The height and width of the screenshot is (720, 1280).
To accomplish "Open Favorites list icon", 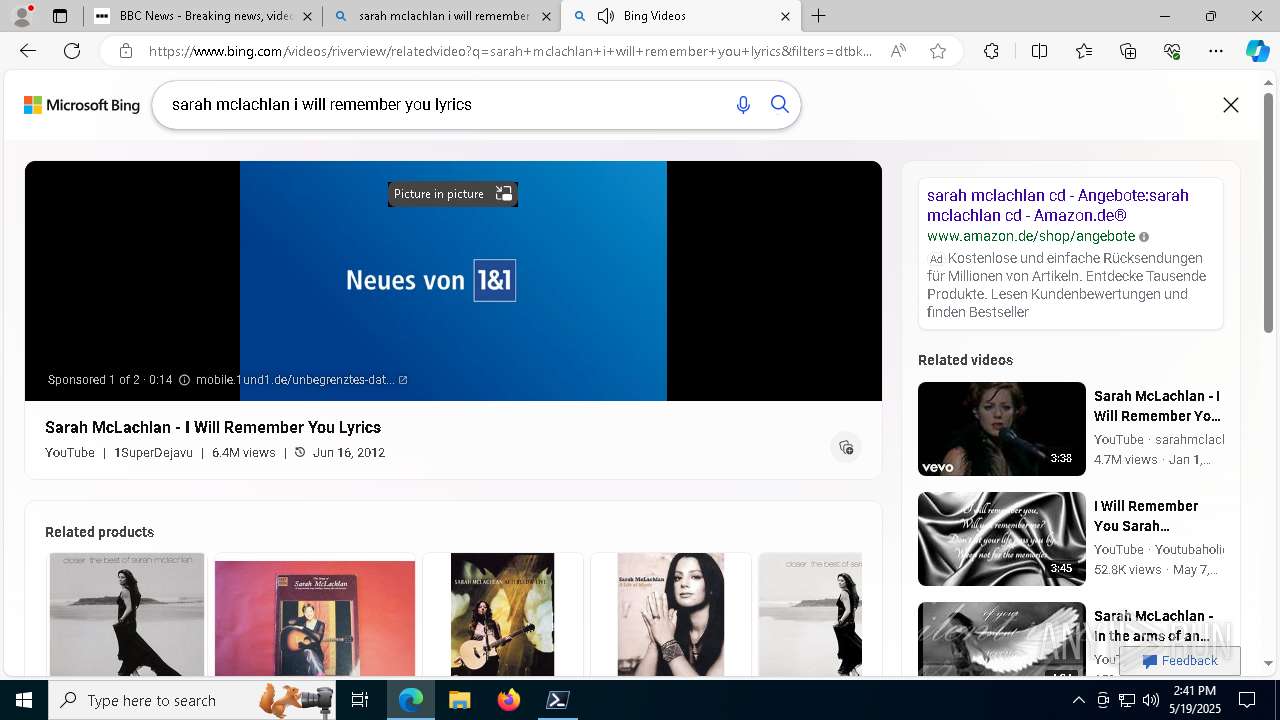I will (x=1084, y=51).
